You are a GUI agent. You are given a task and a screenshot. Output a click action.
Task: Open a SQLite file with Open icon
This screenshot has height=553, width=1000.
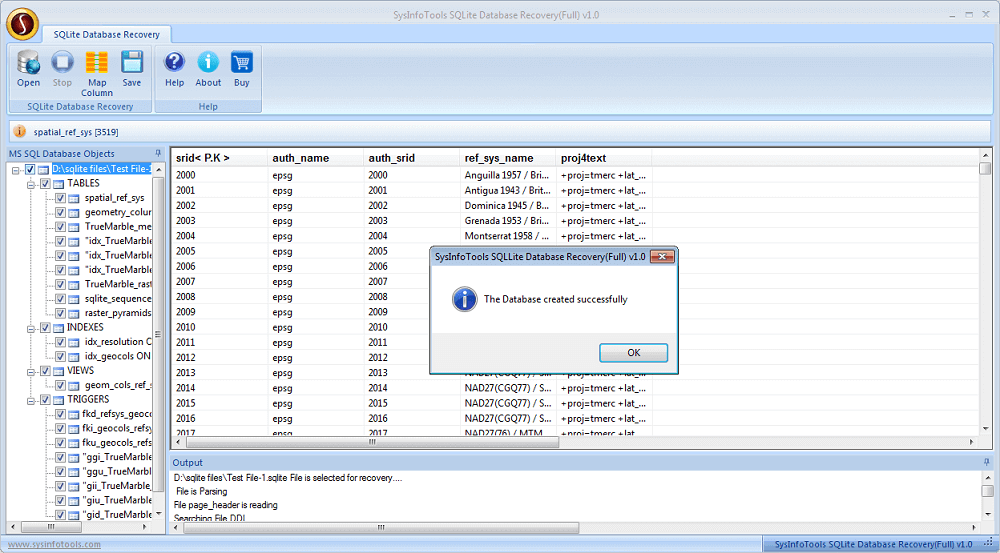28,63
